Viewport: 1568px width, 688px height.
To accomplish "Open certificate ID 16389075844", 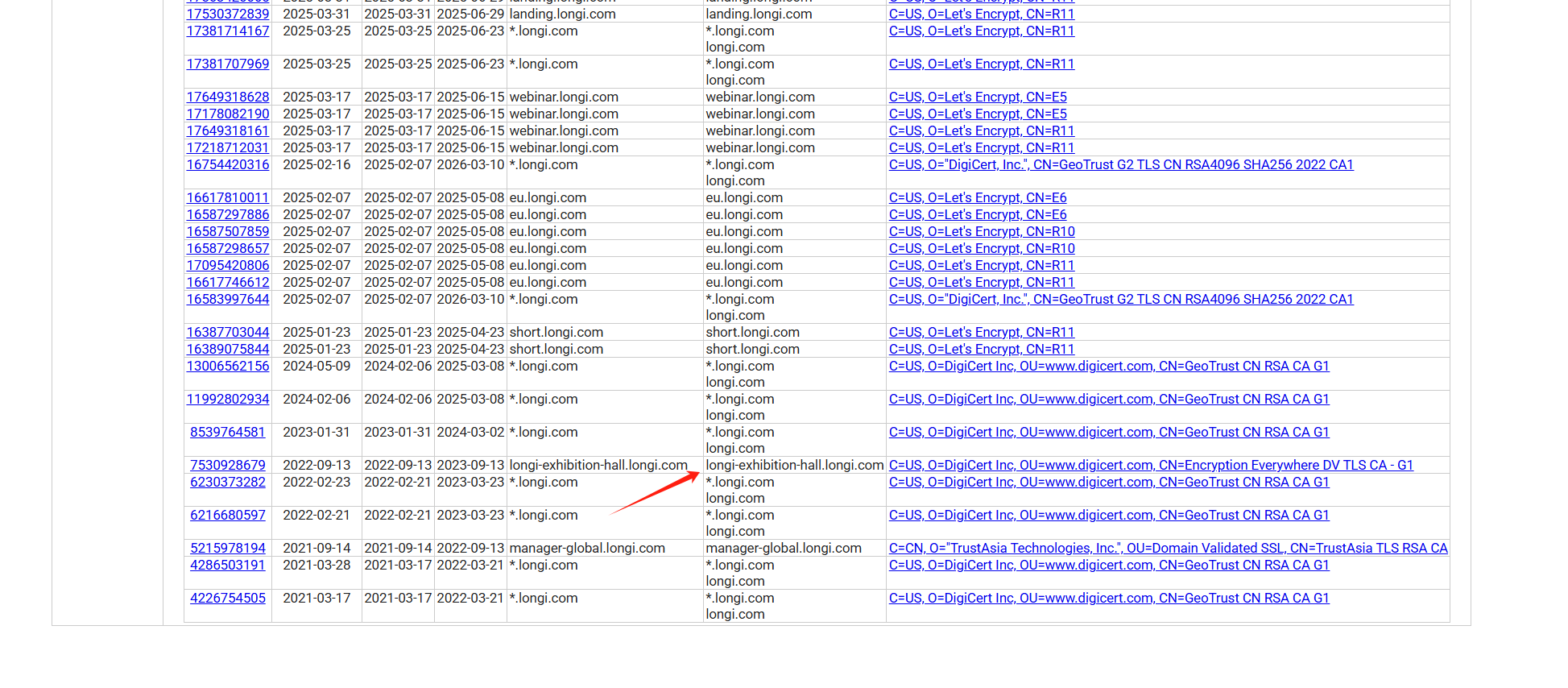I will pyautogui.click(x=228, y=349).
